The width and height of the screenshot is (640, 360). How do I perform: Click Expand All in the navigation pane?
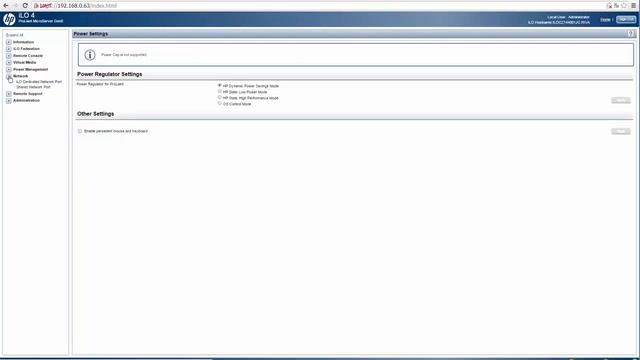(15, 35)
